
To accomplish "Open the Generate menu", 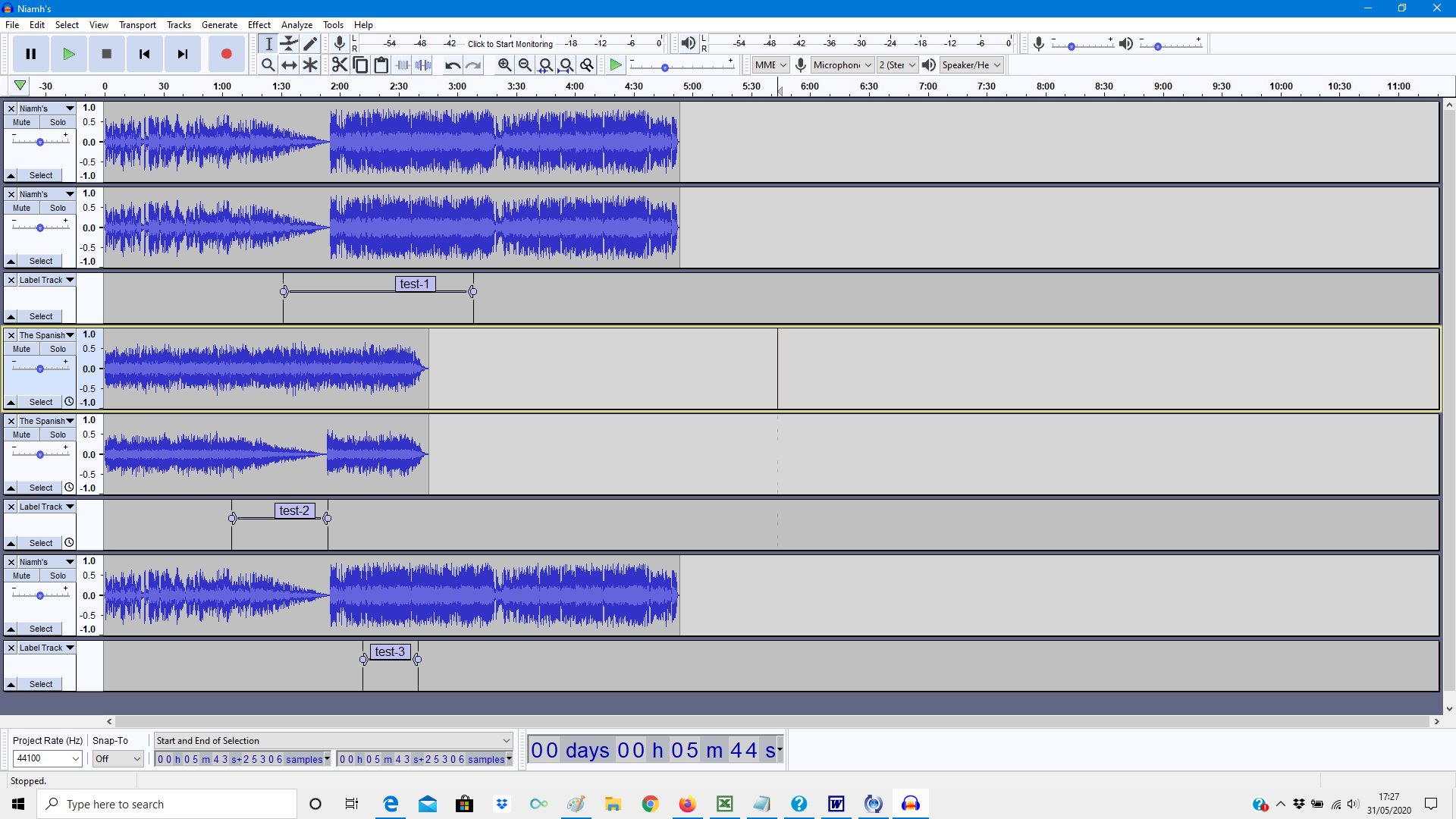I will tap(219, 25).
